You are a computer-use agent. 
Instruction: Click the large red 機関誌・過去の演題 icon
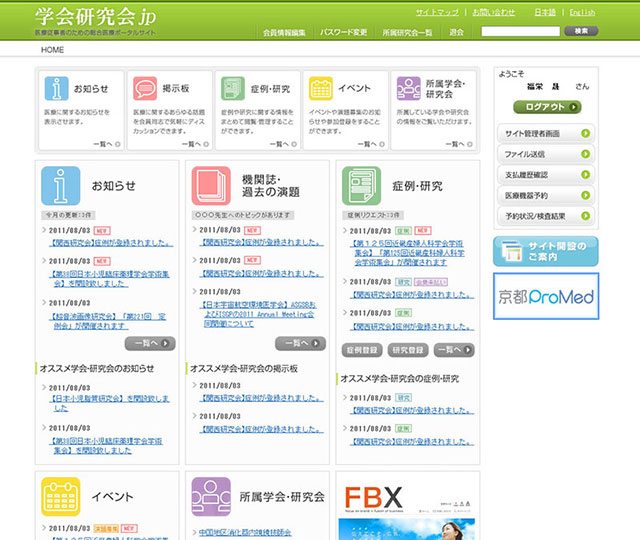(x=210, y=186)
